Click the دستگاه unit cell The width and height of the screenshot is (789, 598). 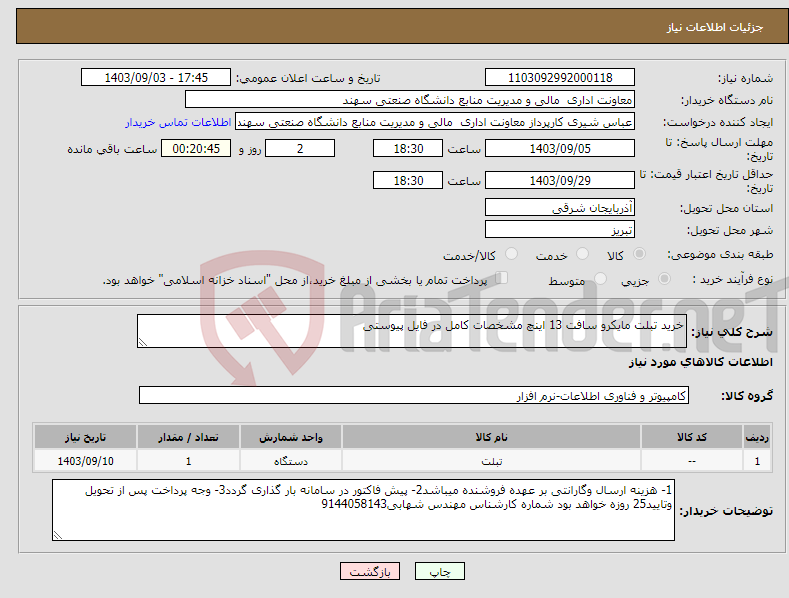(291, 461)
